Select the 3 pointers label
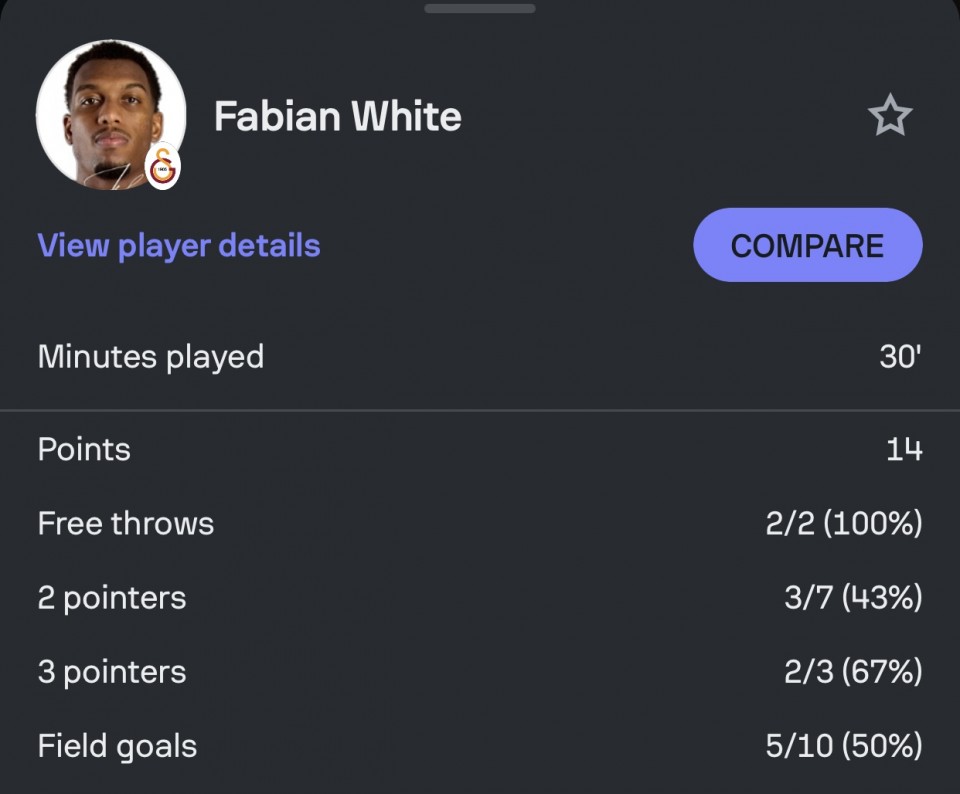Screen dimensions: 960x794 click(112, 672)
